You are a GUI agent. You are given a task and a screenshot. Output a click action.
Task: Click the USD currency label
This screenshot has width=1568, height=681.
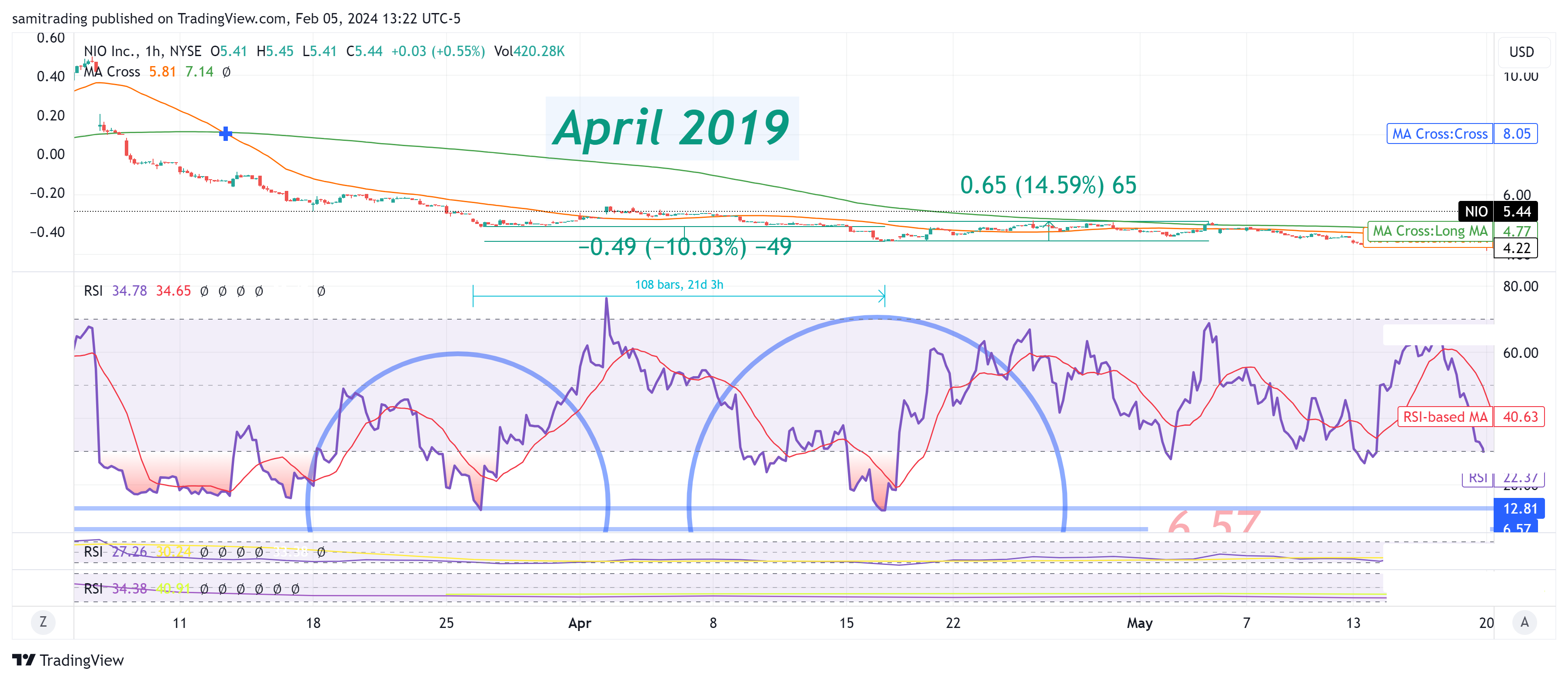click(1521, 52)
